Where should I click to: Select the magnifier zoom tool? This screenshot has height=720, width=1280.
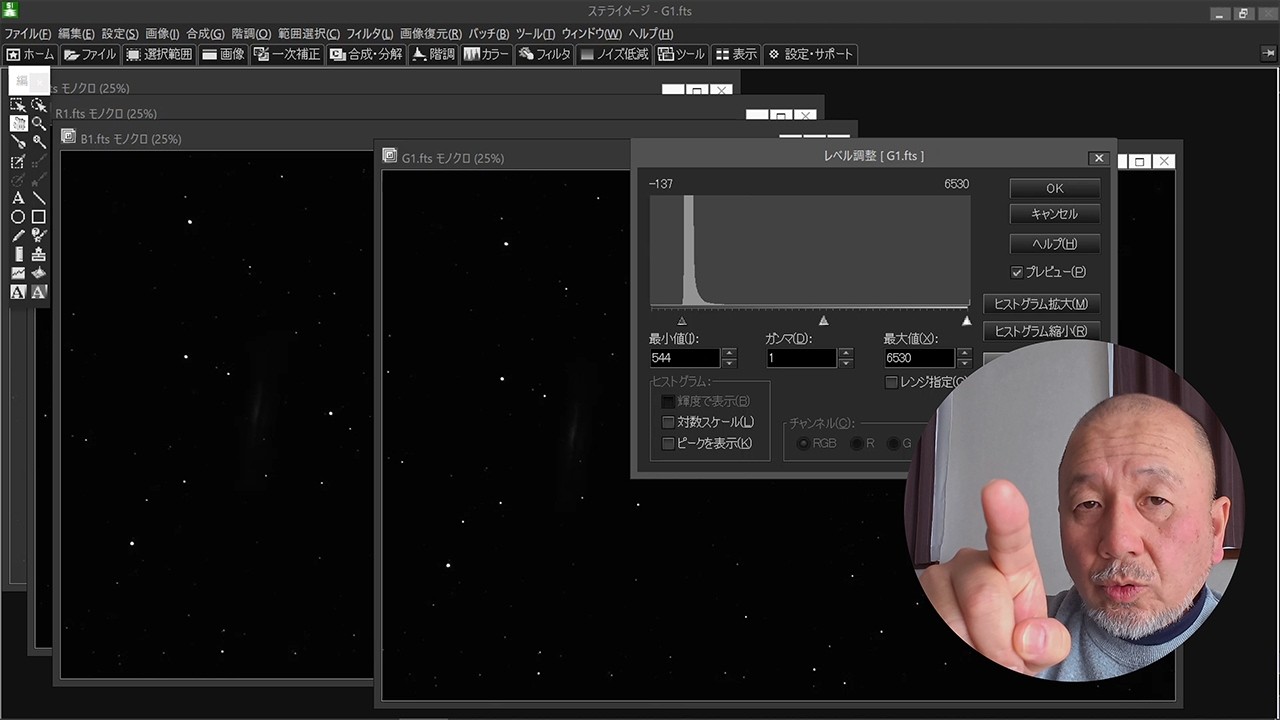[x=38, y=123]
